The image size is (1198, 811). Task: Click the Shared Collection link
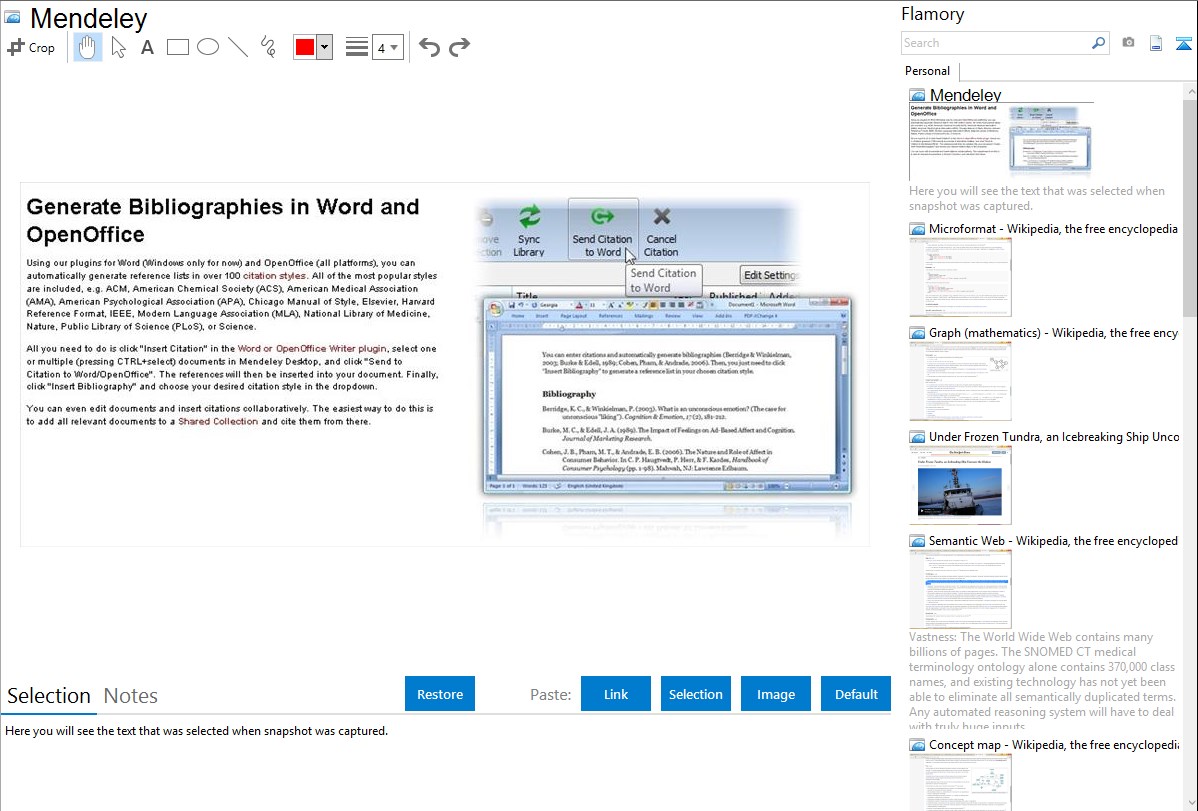coord(218,421)
